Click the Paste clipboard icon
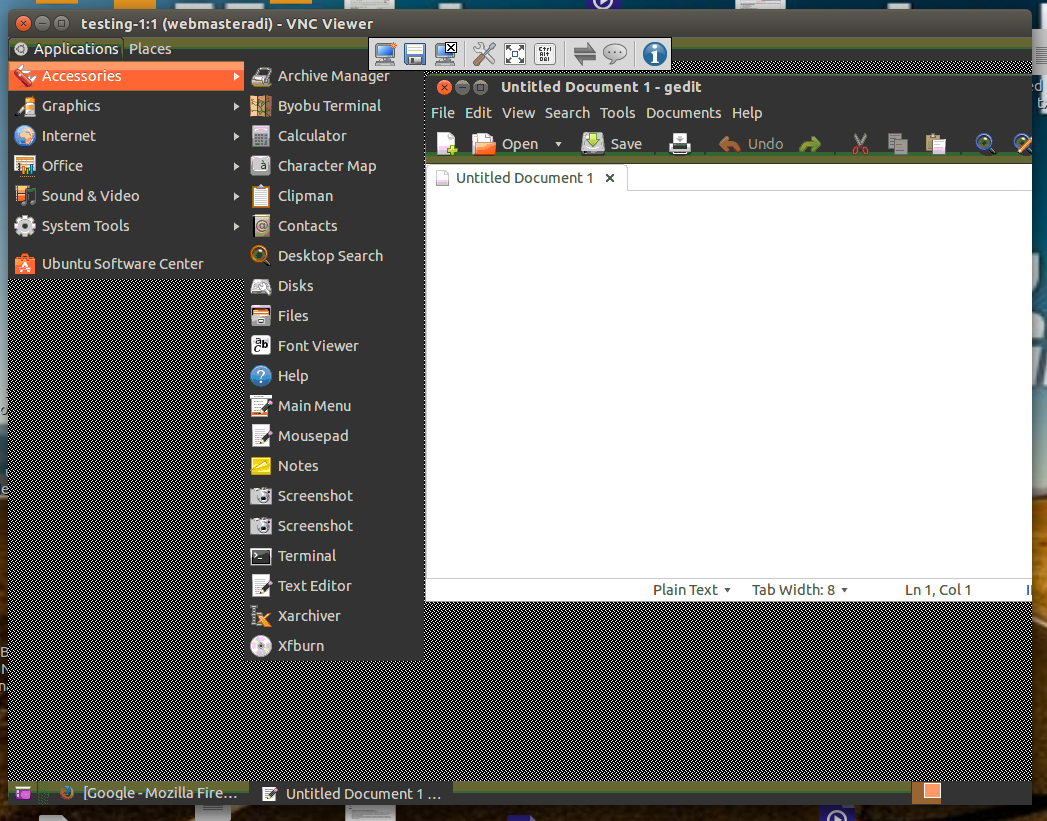The width and height of the screenshot is (1047, 821). pos(935,144)
